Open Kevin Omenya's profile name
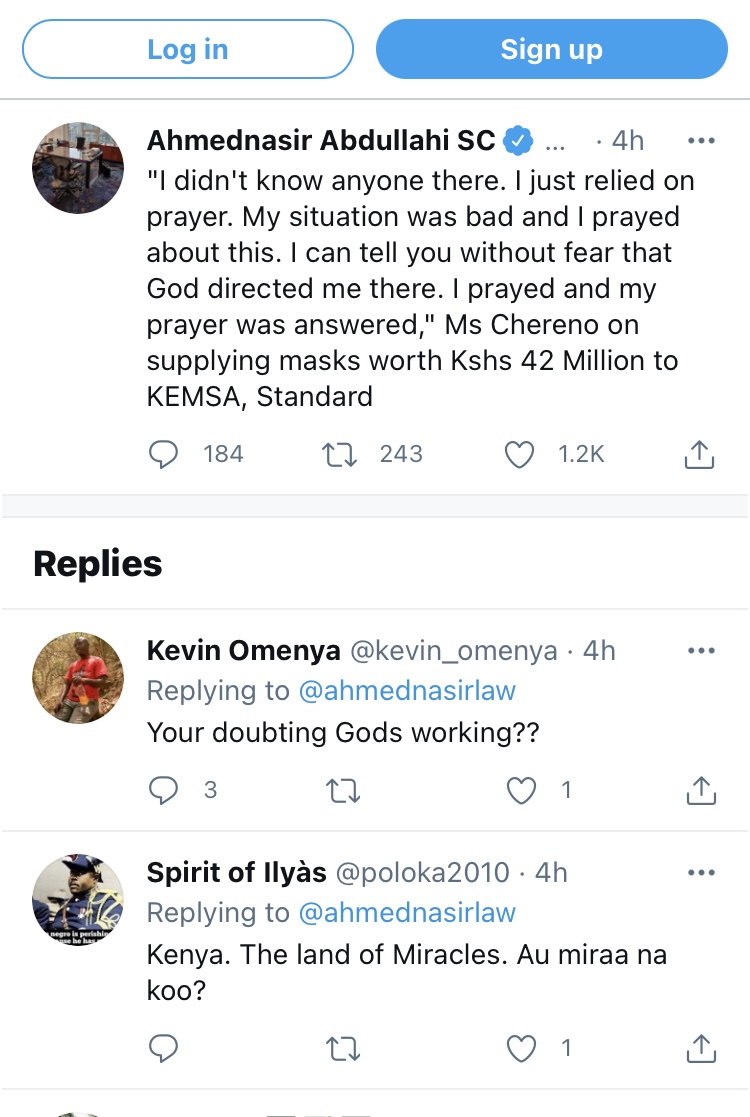The image size is (750, 1117). click(x=243, y=651)
